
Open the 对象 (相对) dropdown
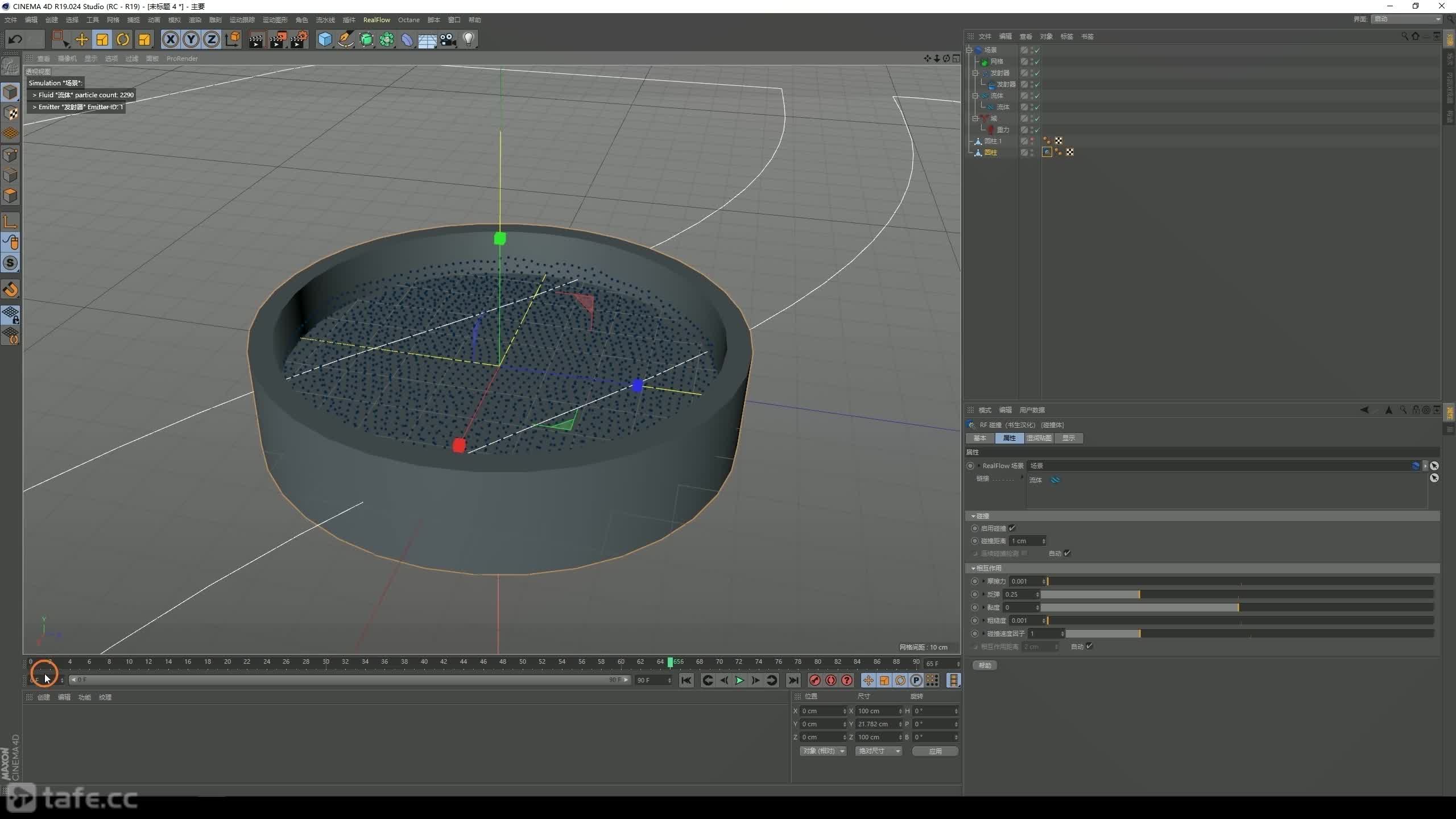(x=822, y=751)
